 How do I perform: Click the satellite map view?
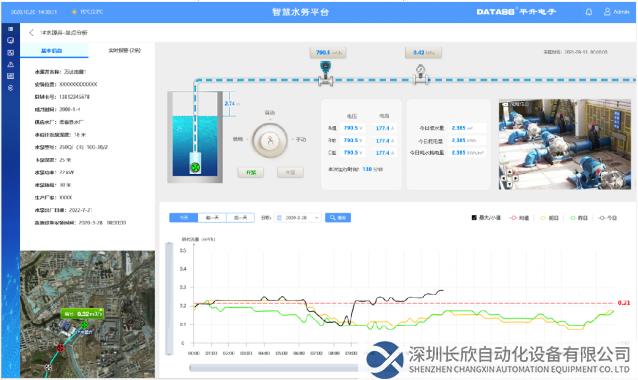[87, 314]
